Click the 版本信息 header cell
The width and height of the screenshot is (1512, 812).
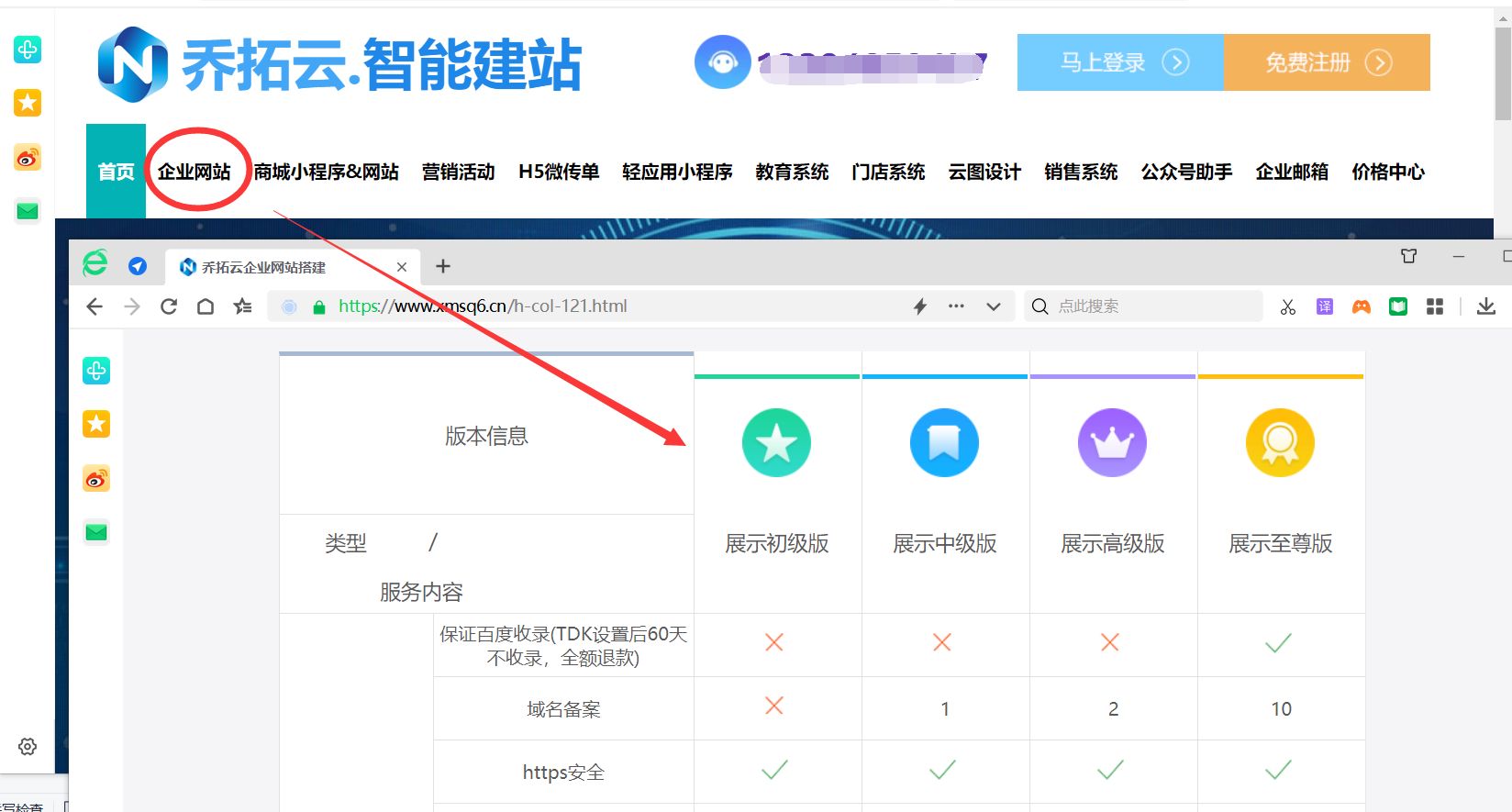pos(486,436)
